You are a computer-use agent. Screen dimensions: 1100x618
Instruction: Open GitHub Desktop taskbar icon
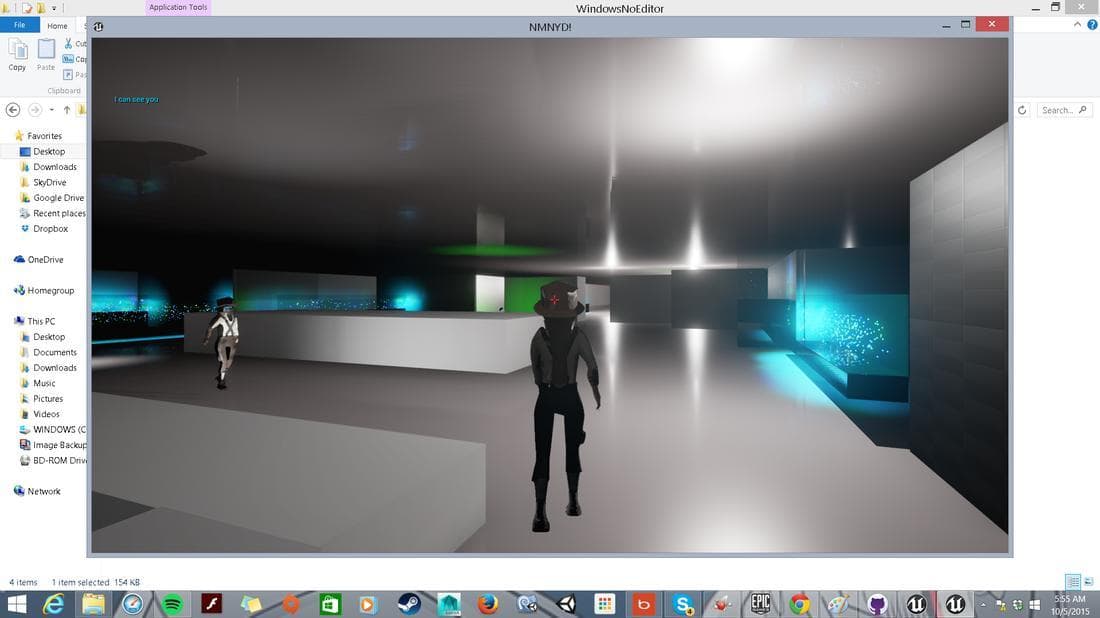coord(878,604)
